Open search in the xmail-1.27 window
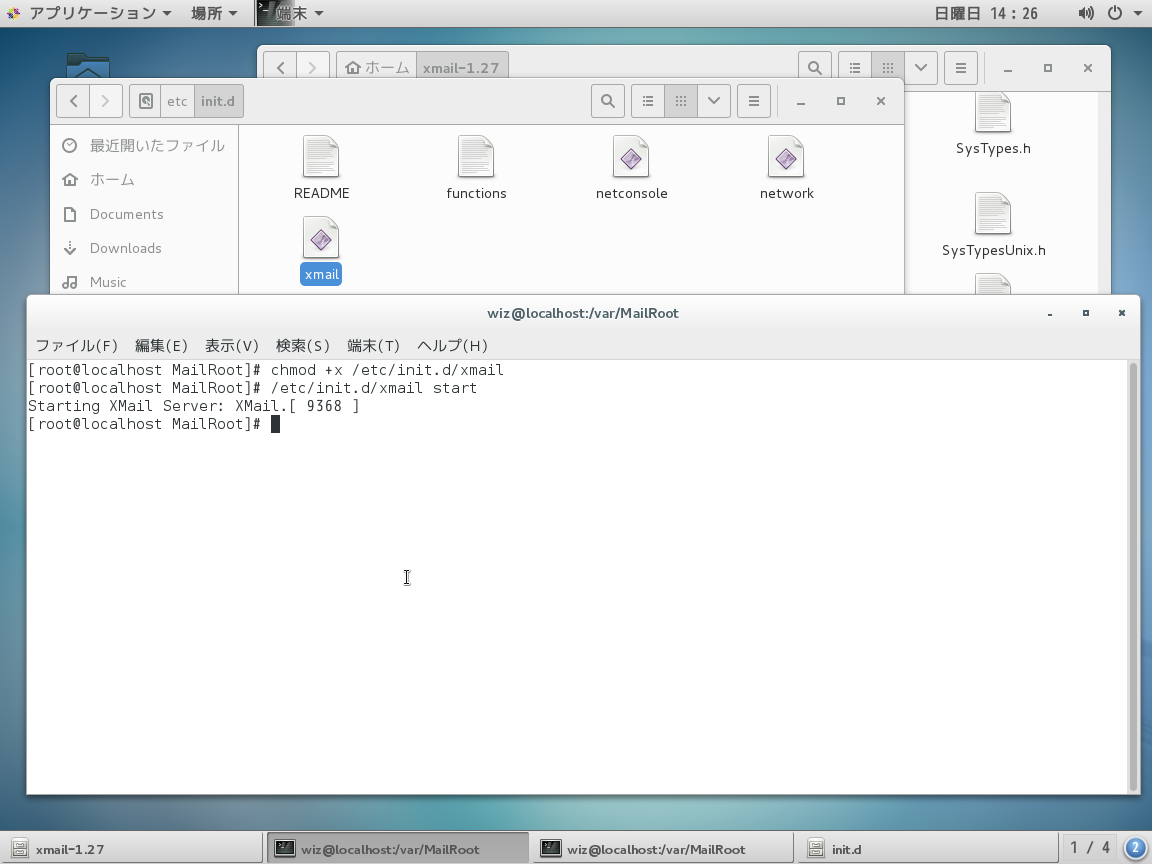 click(x=815, y=68)
